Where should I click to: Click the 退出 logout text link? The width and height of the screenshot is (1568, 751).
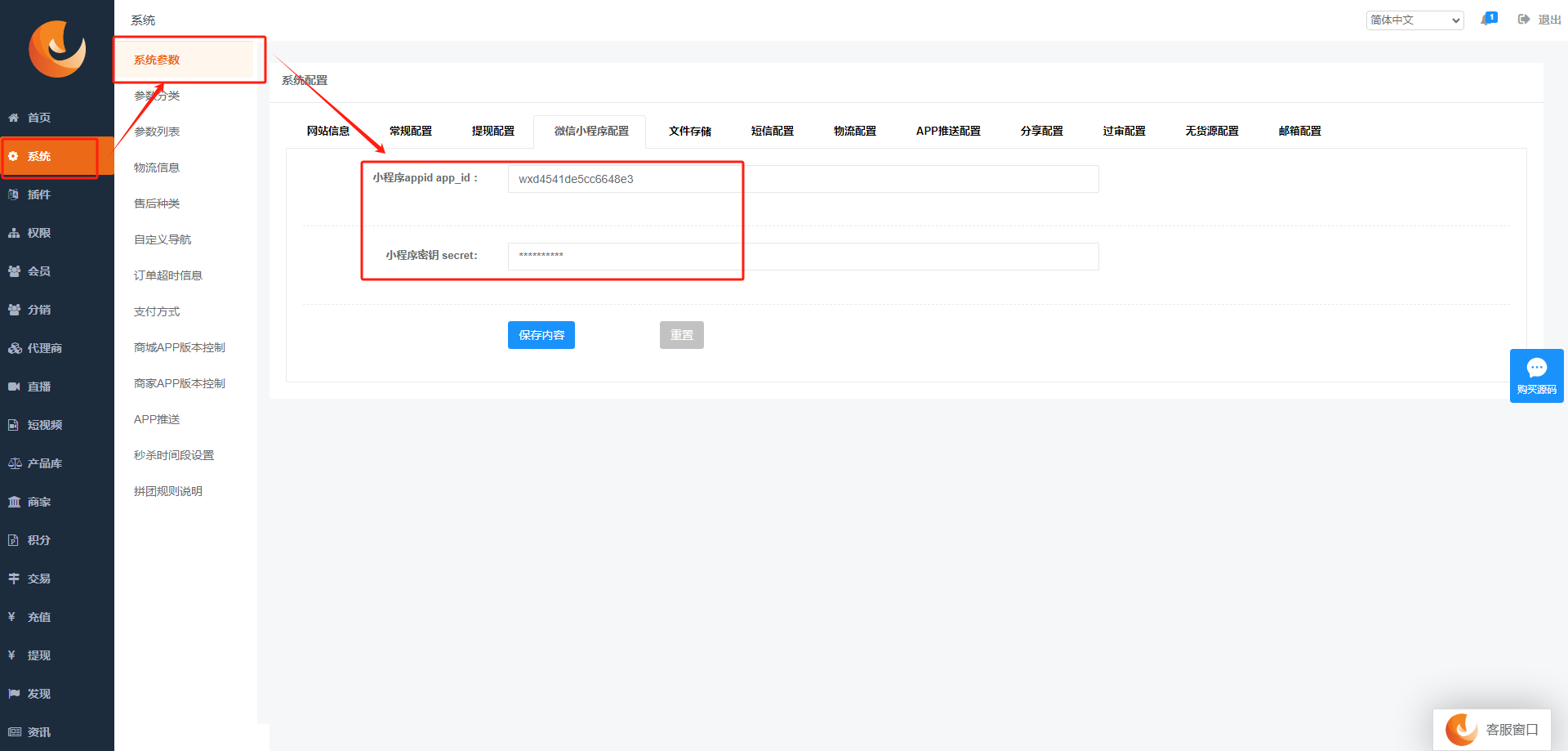(1549, 20)
